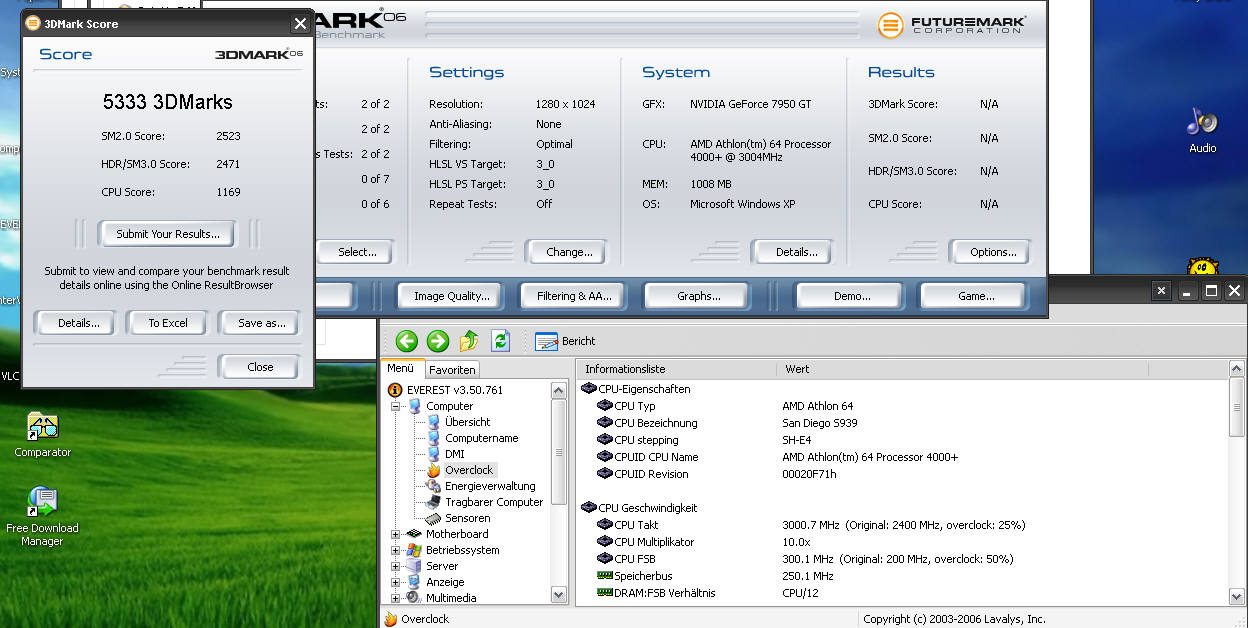Click the Overclock flame icon in the tree

434,470
